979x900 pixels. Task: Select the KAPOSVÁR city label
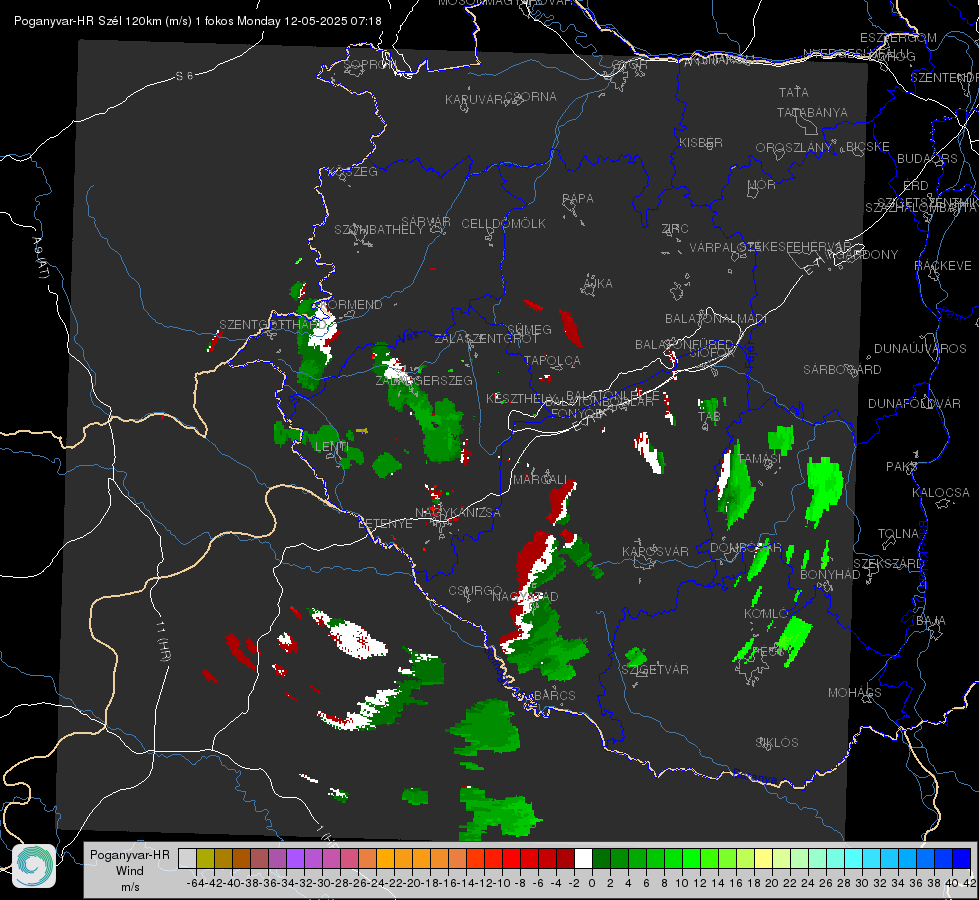(656, 551)
